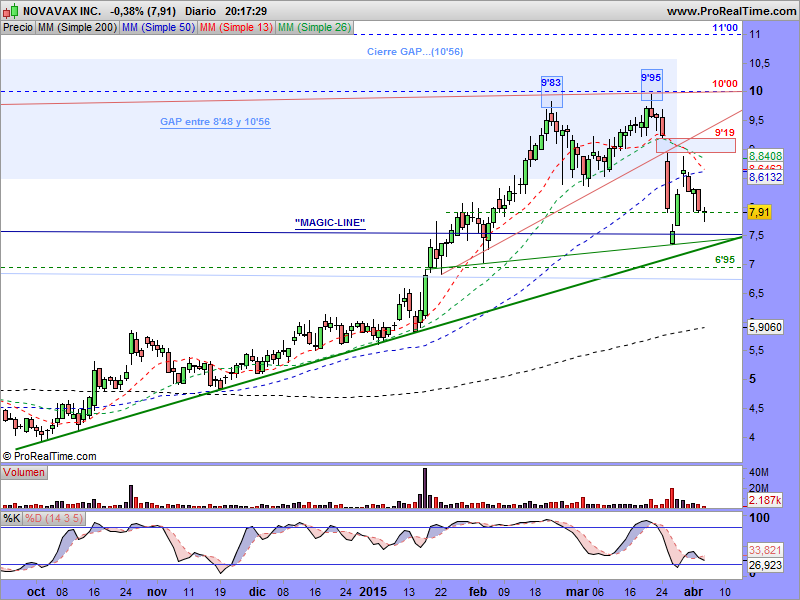Click the Volumen panel label
This screenshot has width=800, height=600.
(x=24, y=472)
